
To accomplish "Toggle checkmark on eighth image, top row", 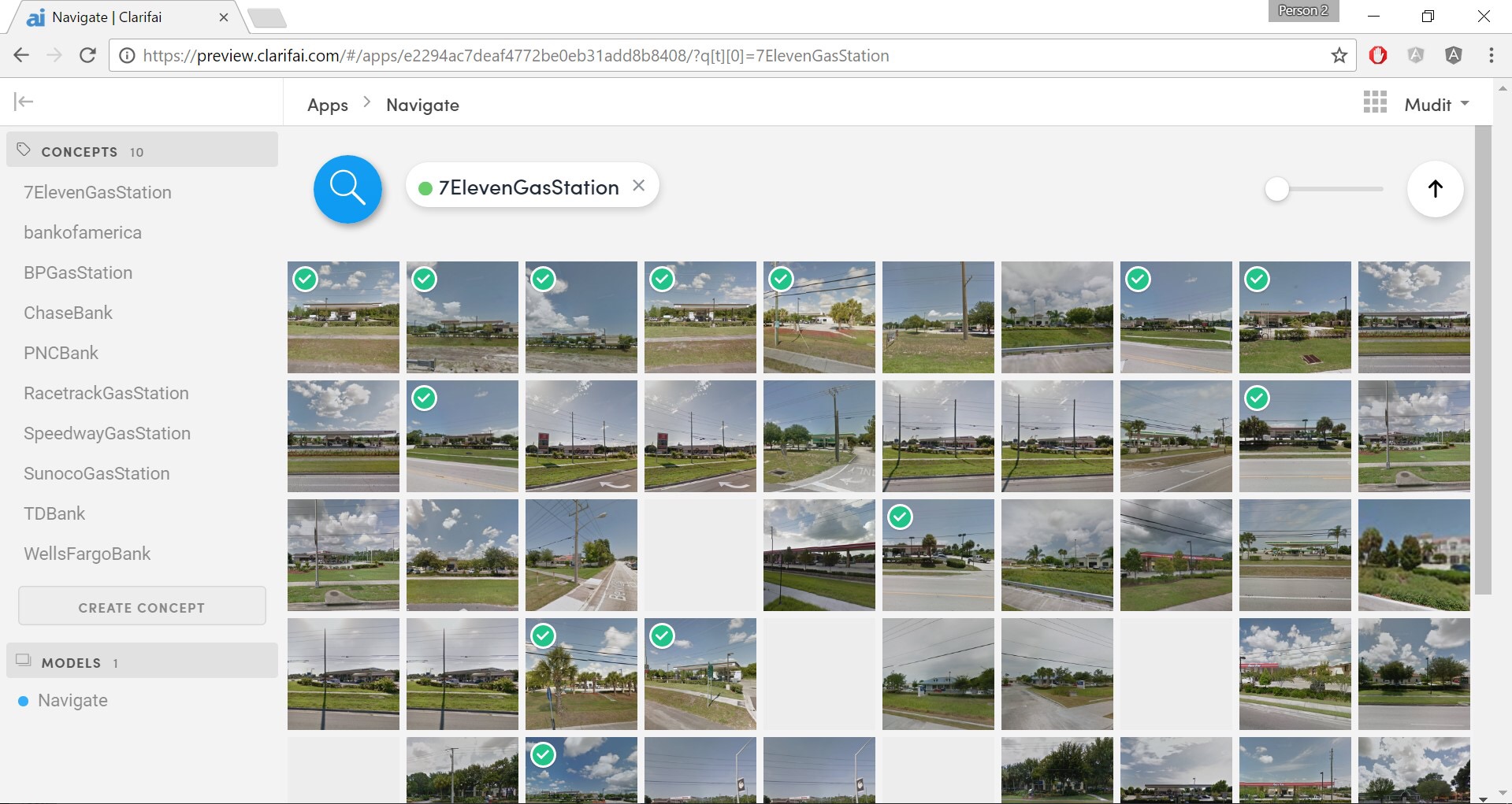I will pyautogui.click(x=1138, y=279).
